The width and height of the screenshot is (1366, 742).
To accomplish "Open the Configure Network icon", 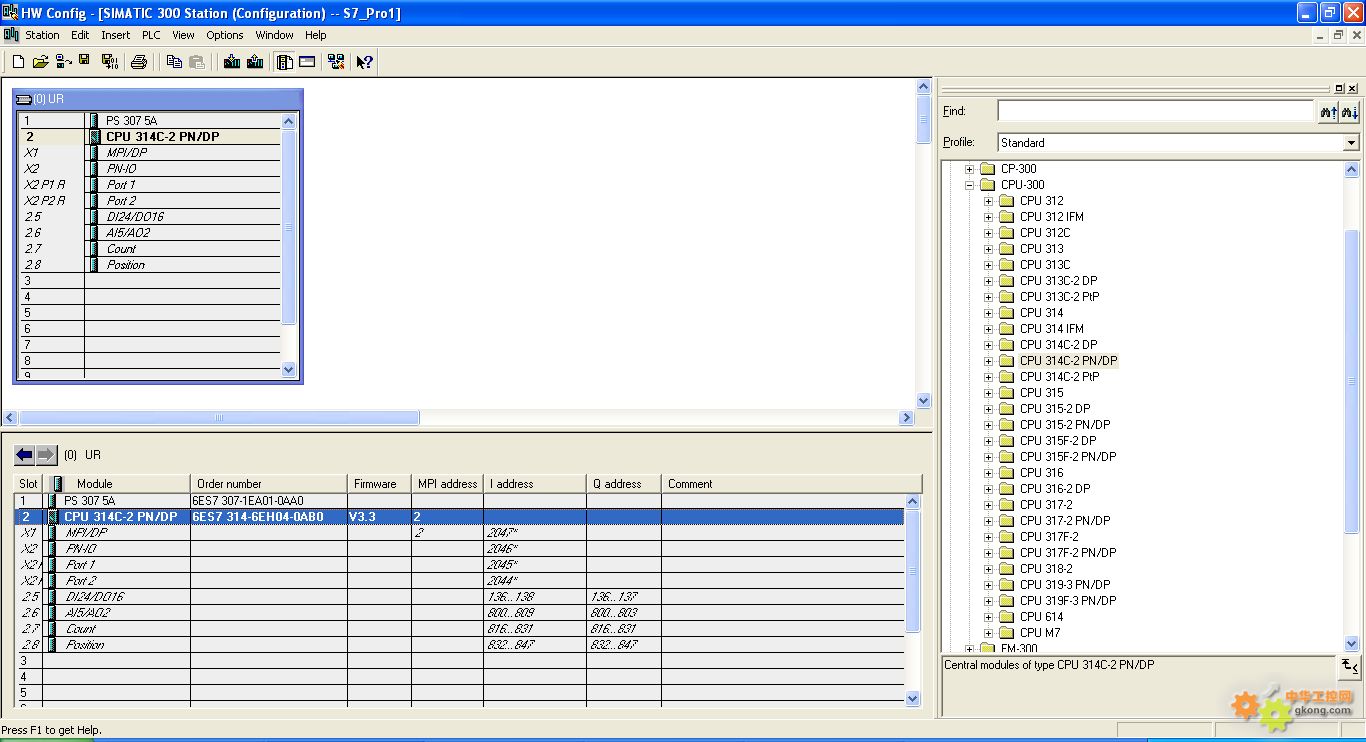I will pos(336,62).
